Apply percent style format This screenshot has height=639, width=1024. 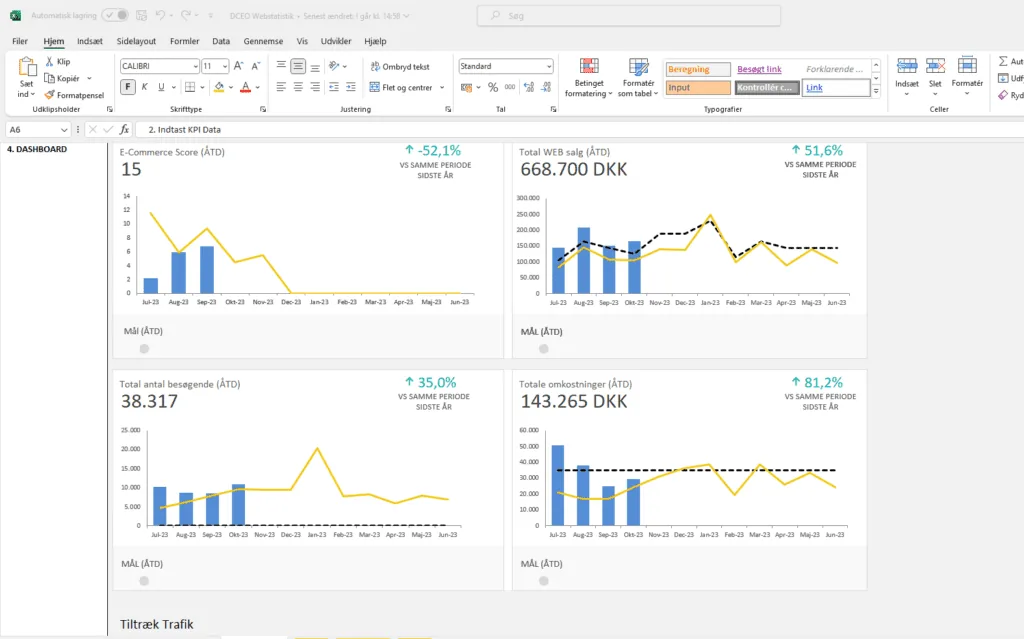point(493,87)
